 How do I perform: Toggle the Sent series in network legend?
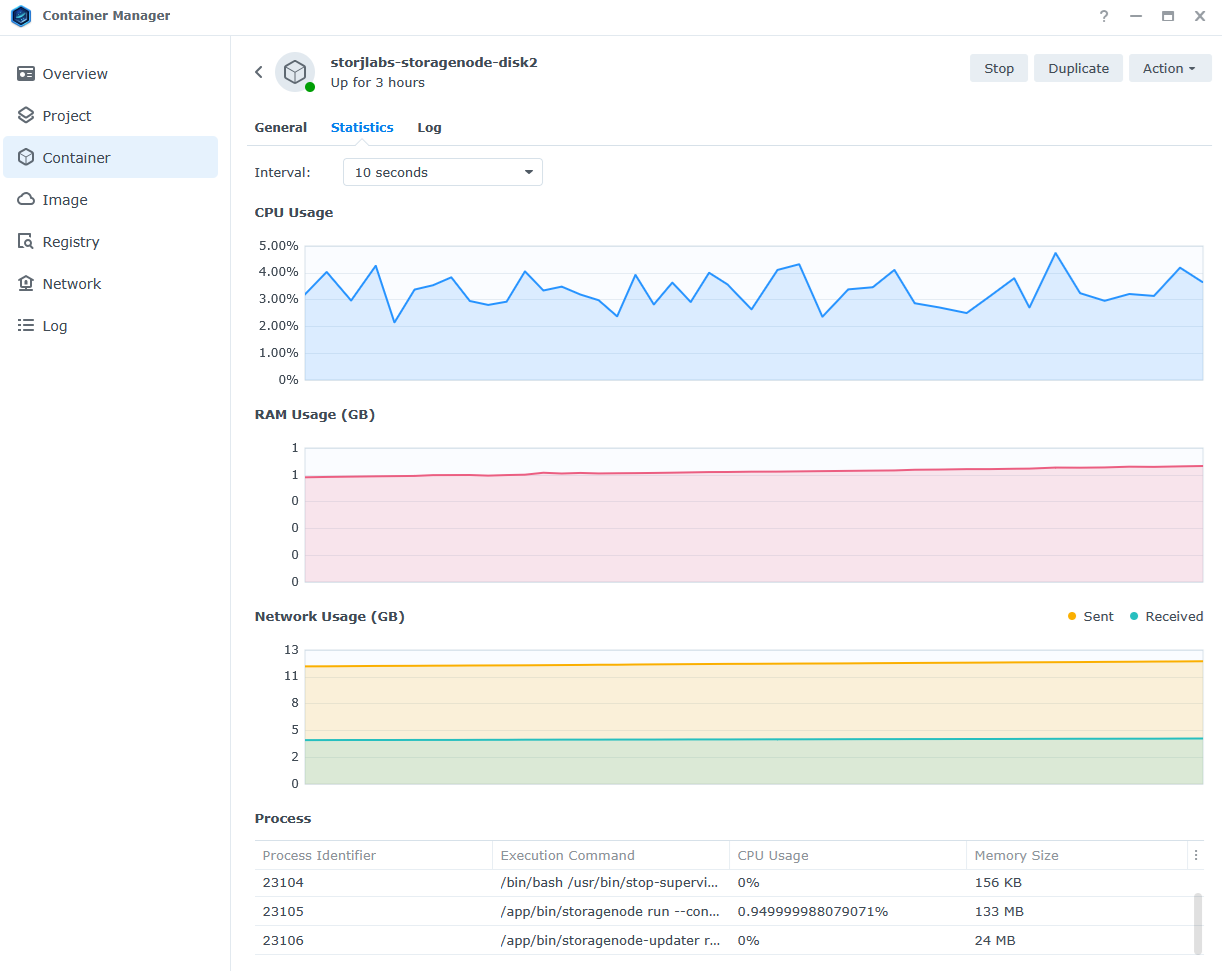click(1090, 617)
